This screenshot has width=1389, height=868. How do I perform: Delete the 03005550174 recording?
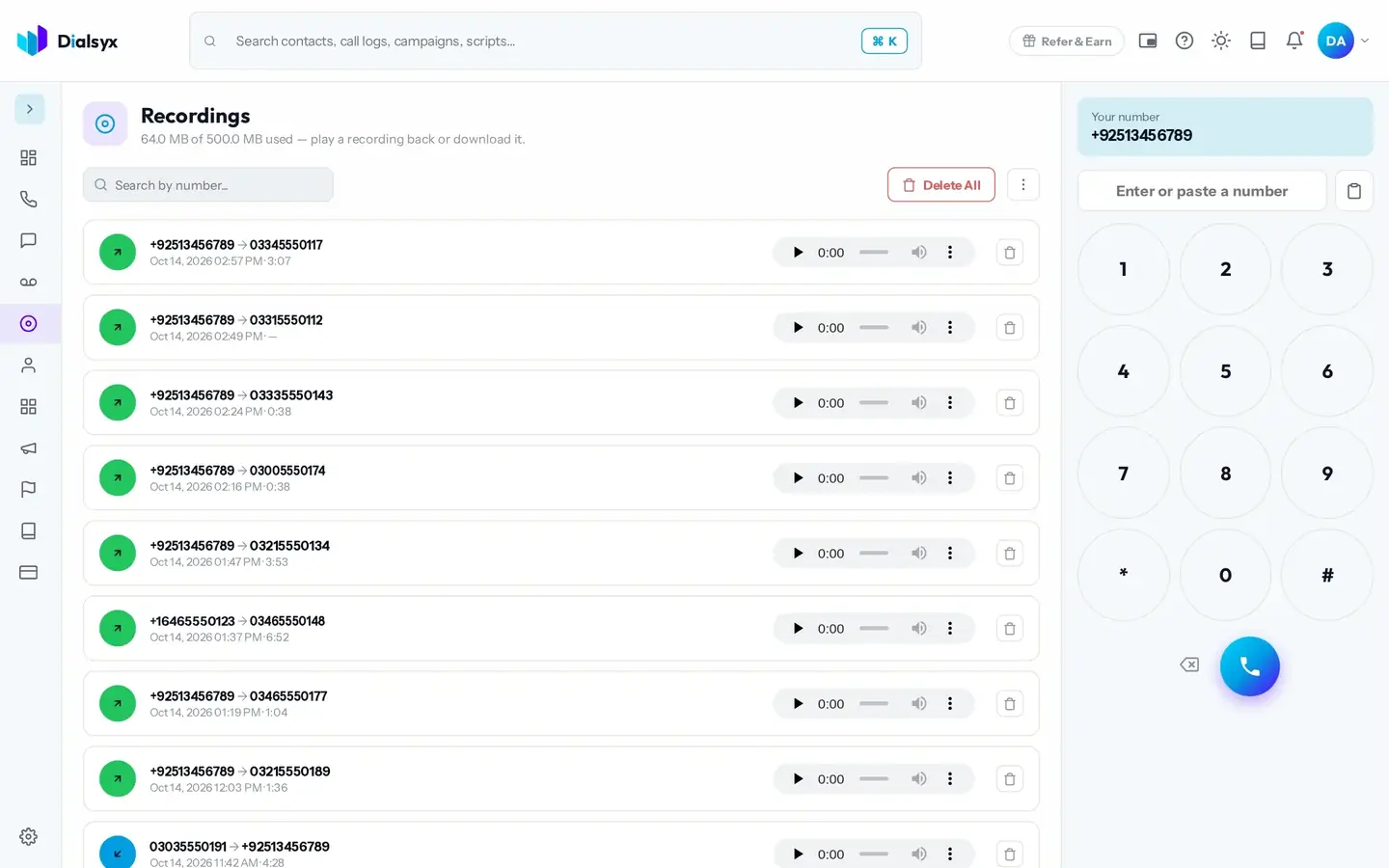tap(1010, 477)
